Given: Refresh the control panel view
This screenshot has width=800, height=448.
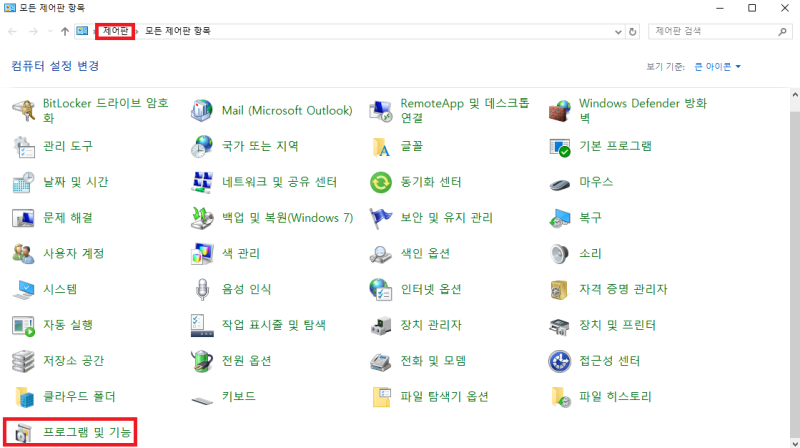Looking at the screenshot, I should (633, 32).
